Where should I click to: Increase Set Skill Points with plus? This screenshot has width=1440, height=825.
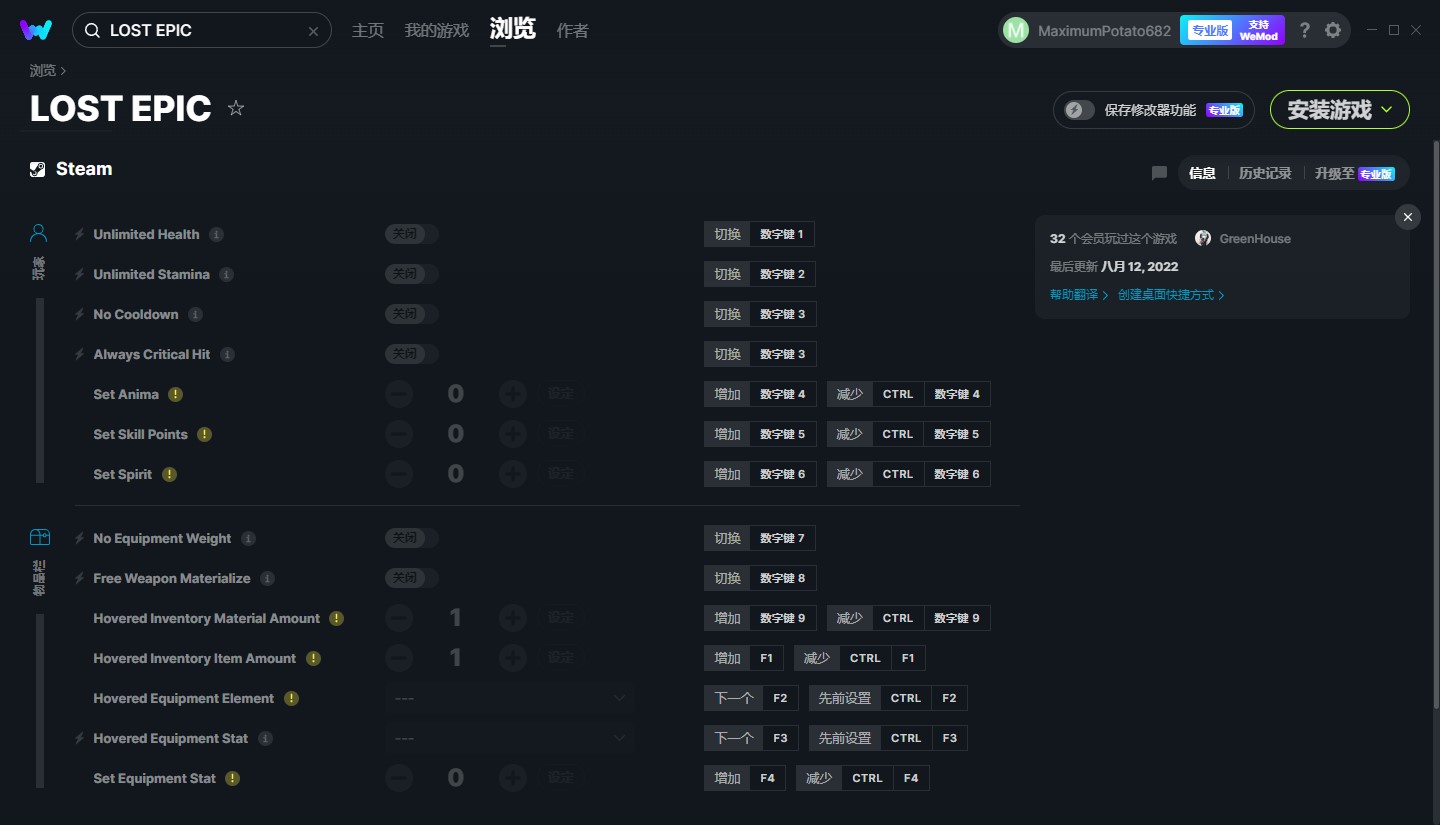pos(513,434)
